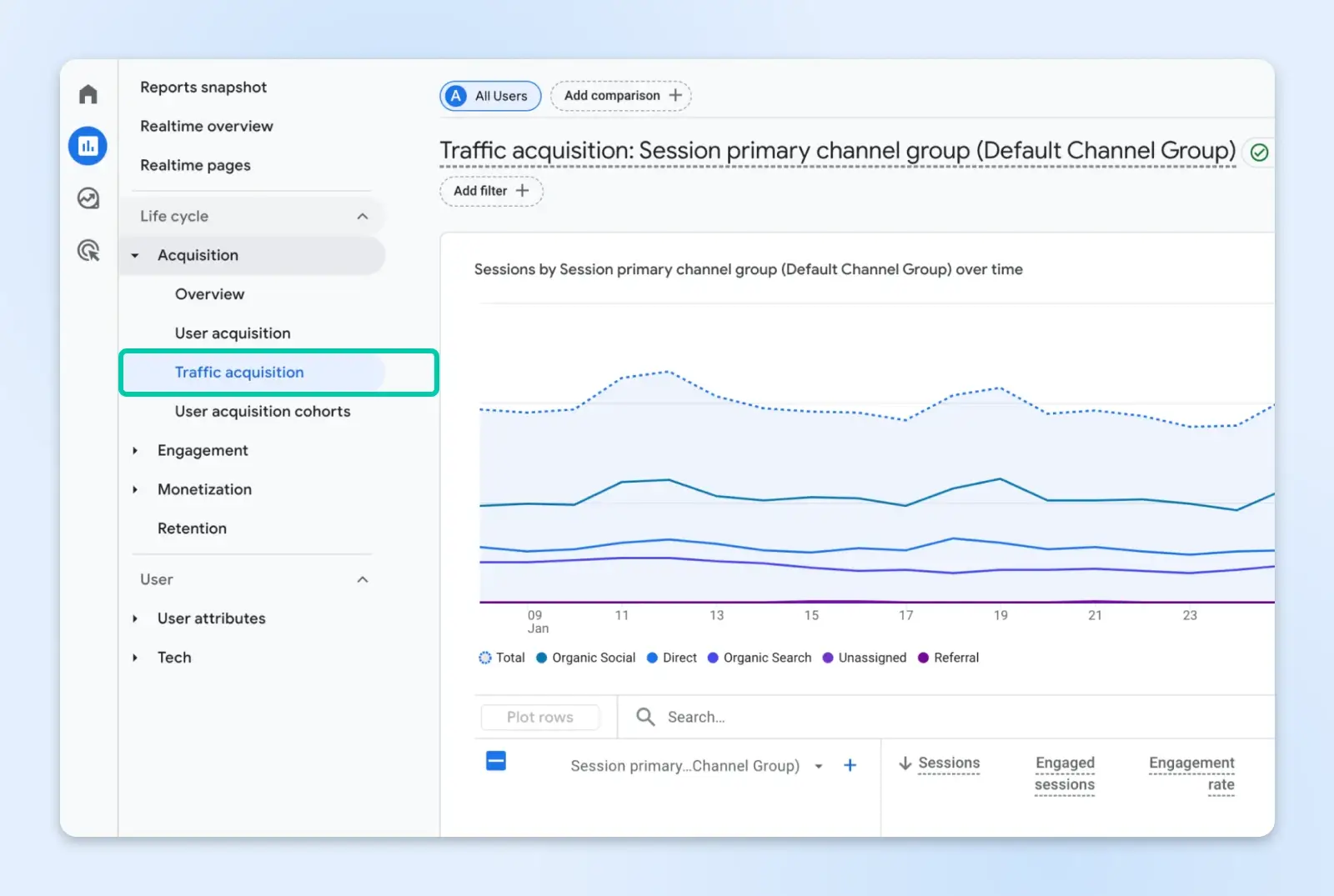The image size is (1334, 896).
Task: Open the Reports icon in sidebar
Action: click(x=88, y=147)
